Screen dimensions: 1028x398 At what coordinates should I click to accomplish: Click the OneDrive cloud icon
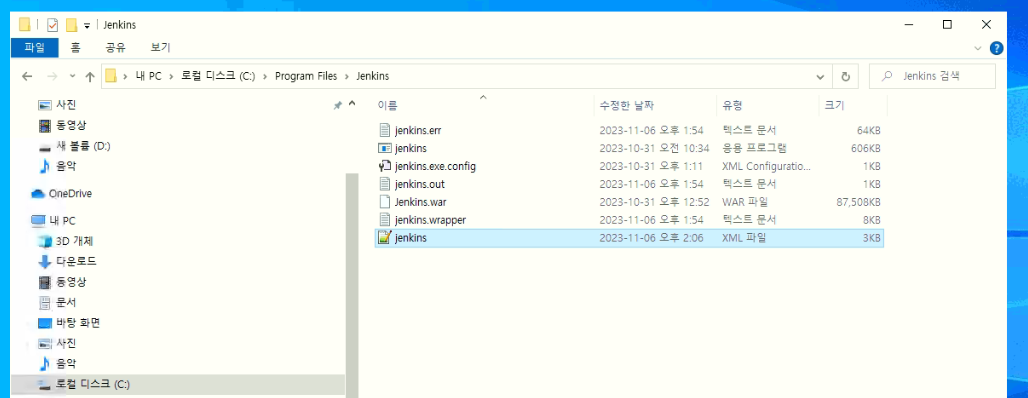38,193
